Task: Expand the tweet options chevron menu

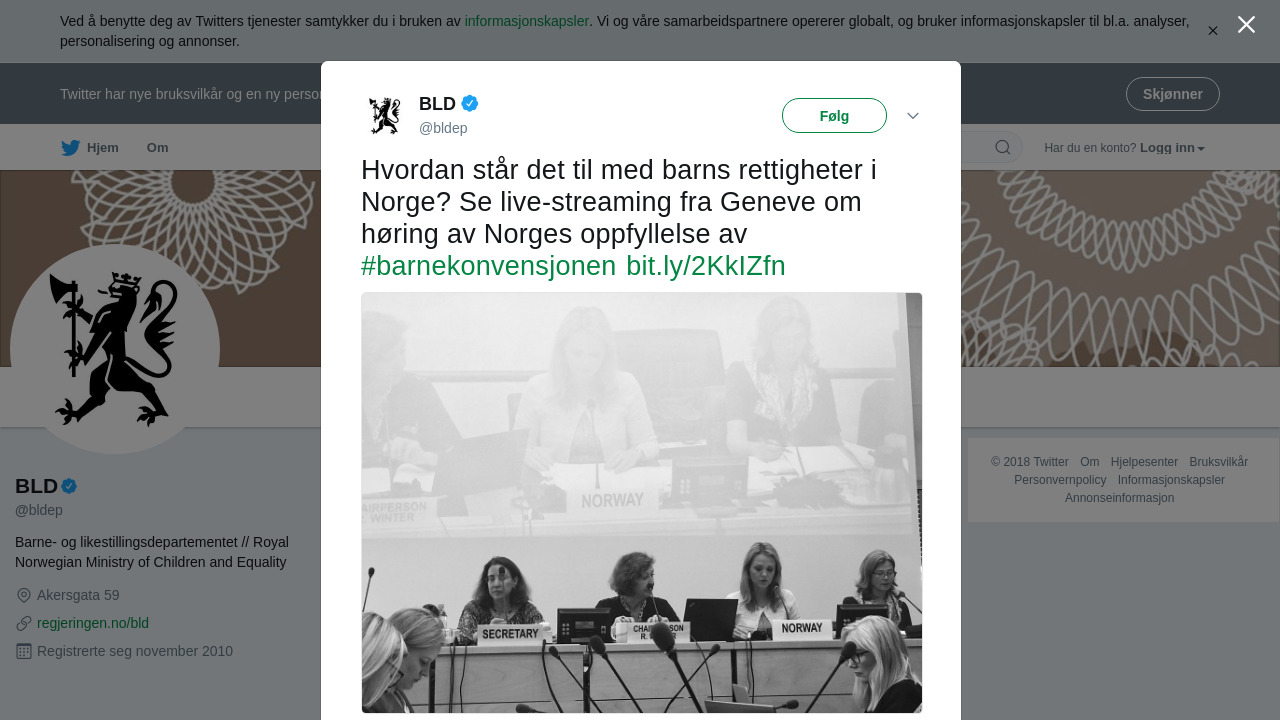Action: pyautogui.click(x=913, y=116)
